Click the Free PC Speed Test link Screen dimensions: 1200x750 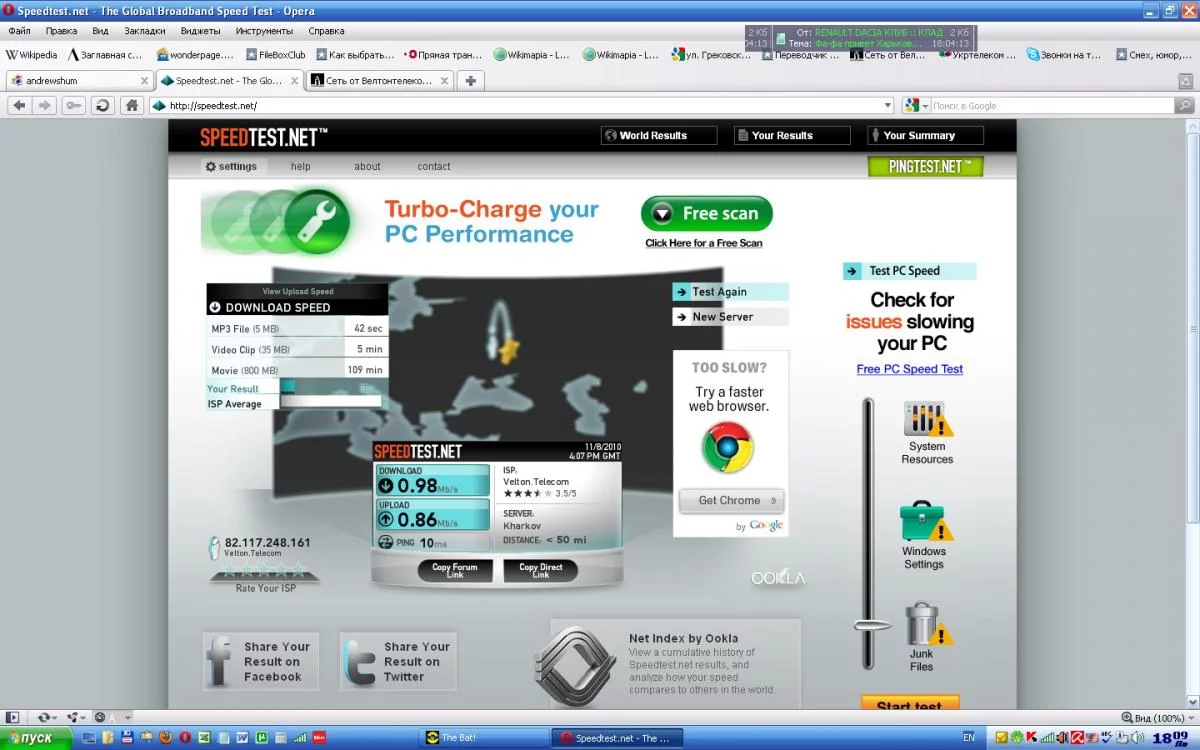click(x=910, y=369)
